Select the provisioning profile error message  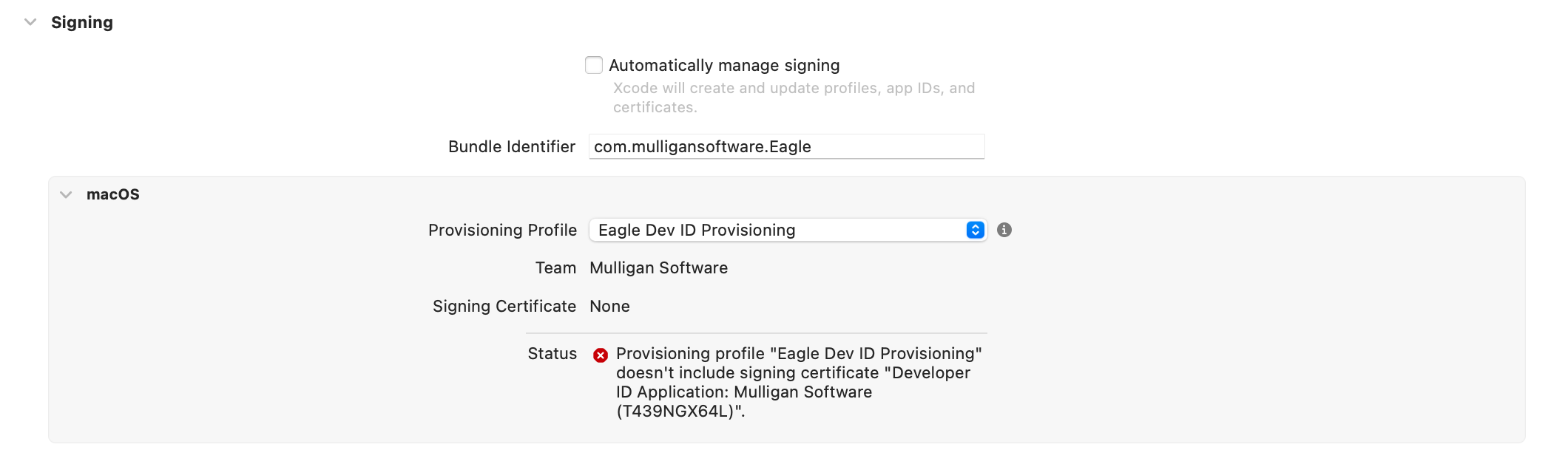point(799,382)
